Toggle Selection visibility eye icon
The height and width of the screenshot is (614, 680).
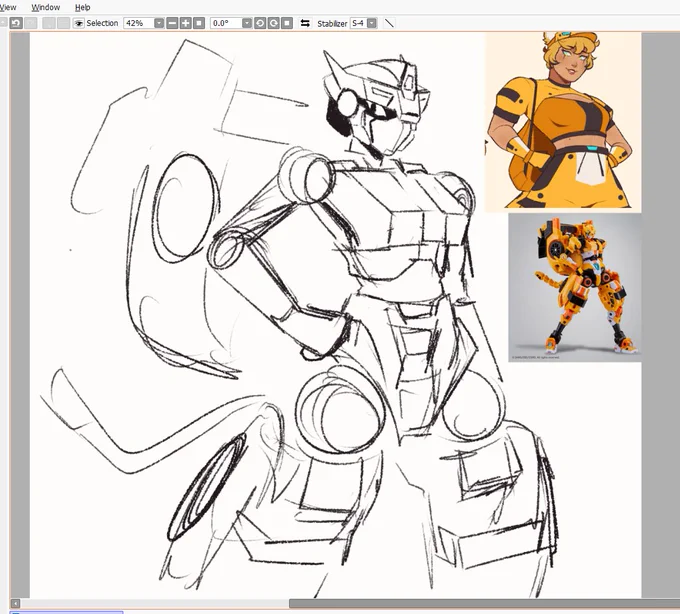[x=78, y=23]
